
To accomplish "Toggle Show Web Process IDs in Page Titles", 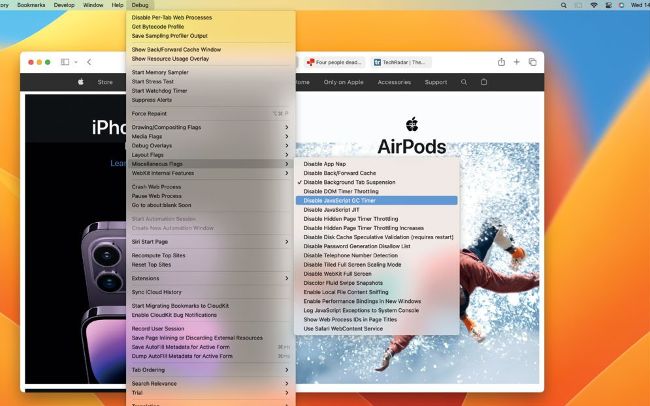I will click(x=377, y=319).
